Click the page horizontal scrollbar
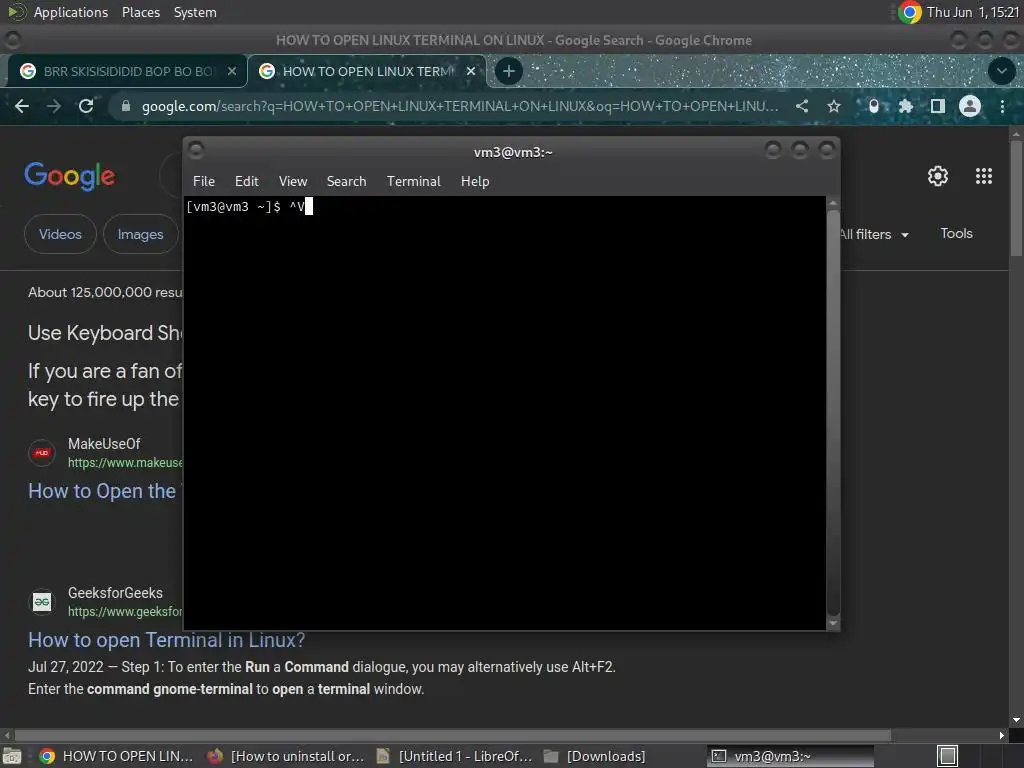This screenshot has height=768, width=1024. point(453,735)
